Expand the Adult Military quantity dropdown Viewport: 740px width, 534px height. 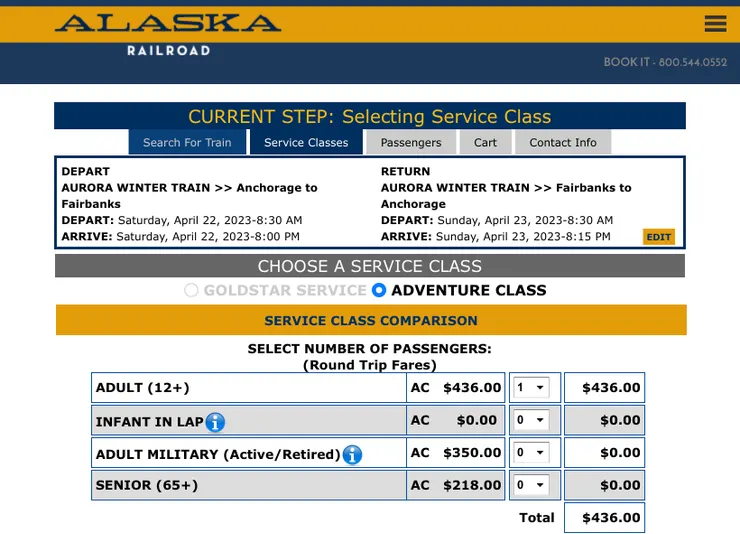(x=530, y=453)
